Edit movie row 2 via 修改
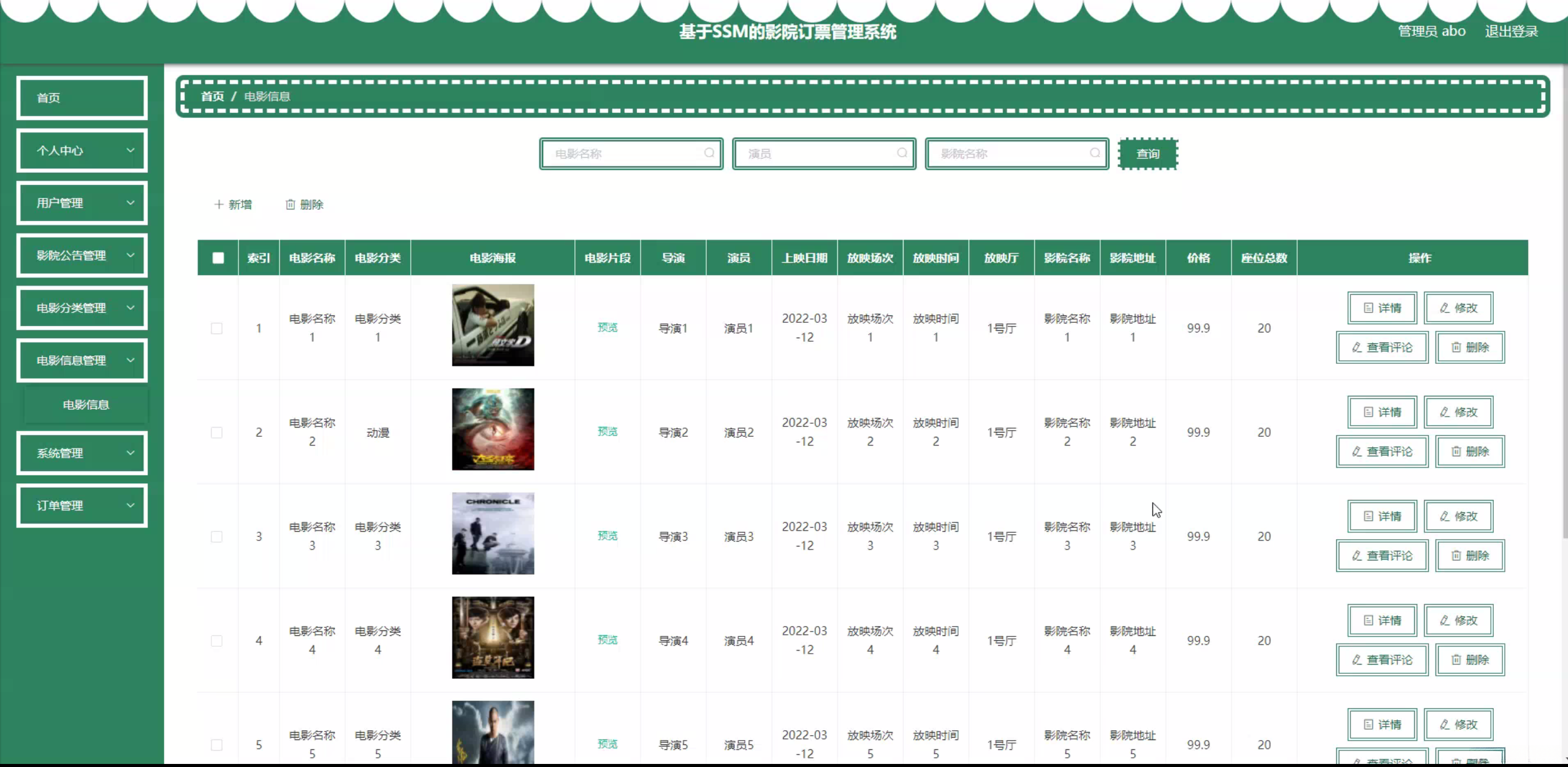The height and width of the screenshot is (767, 1568). point(1458,412)
